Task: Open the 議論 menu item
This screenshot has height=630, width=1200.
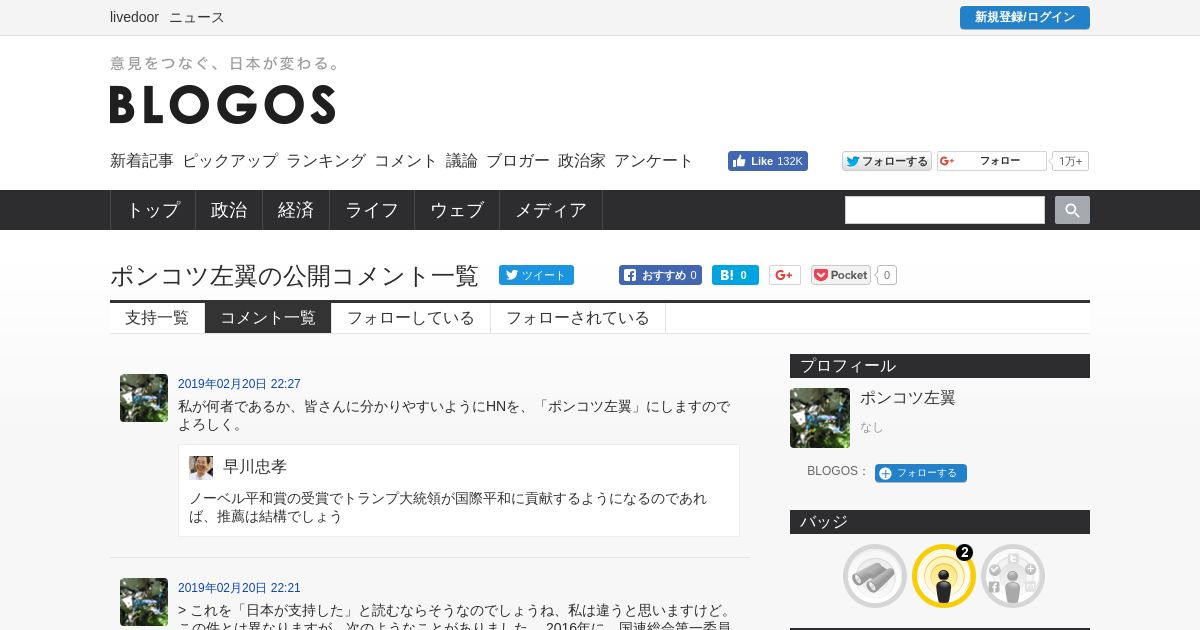Action: pyautogui.click(x=462, y=161)
